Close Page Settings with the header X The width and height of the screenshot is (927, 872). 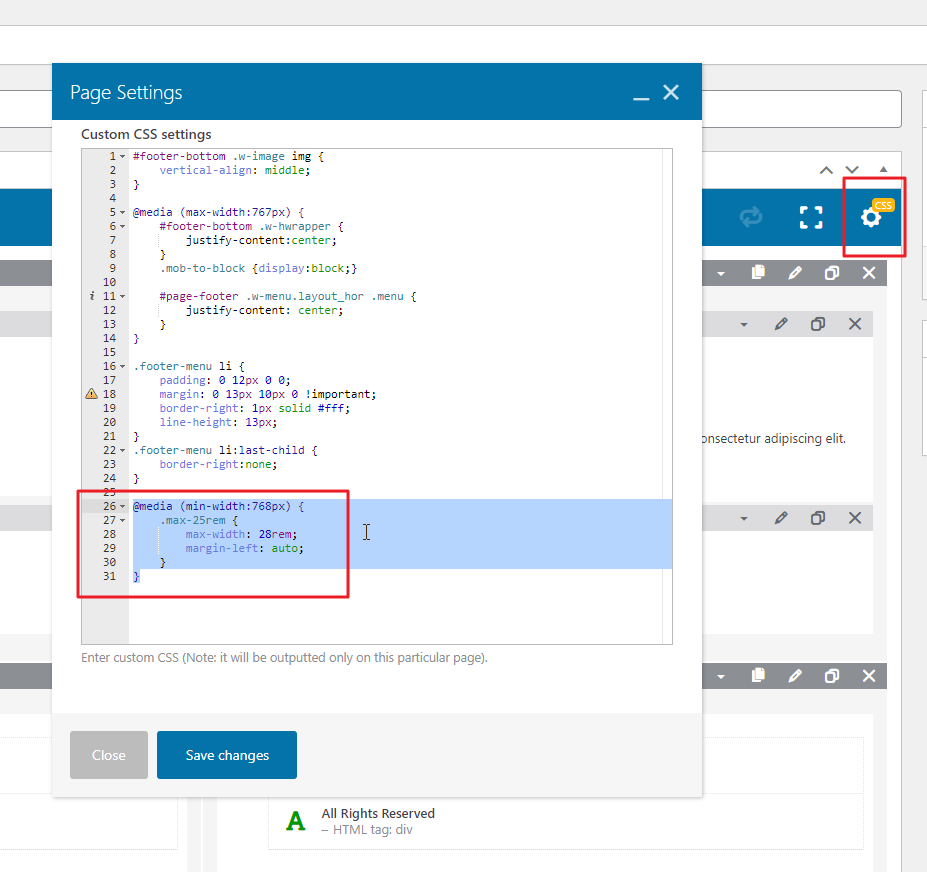point(671,92)
